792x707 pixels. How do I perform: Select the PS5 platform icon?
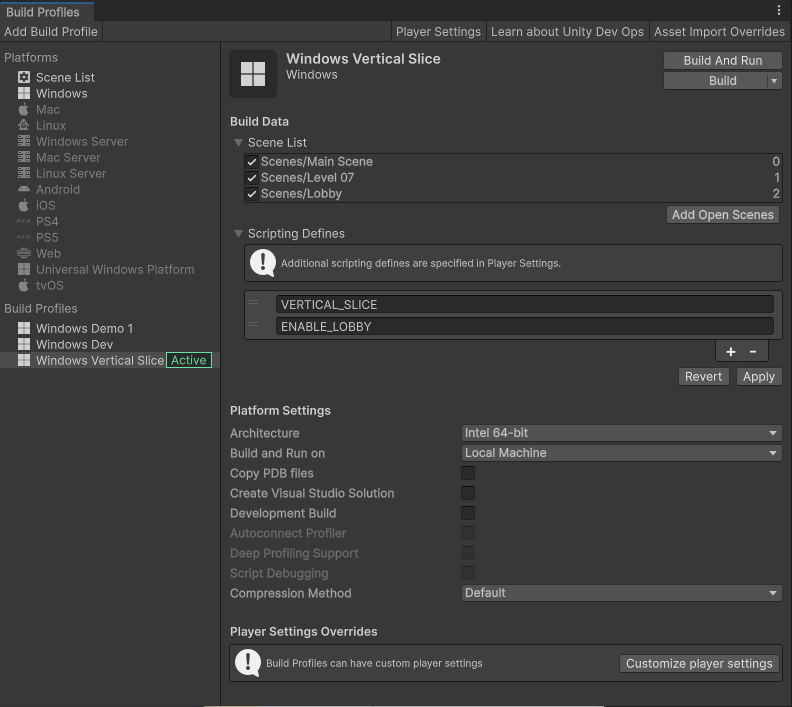pos(24,237)
